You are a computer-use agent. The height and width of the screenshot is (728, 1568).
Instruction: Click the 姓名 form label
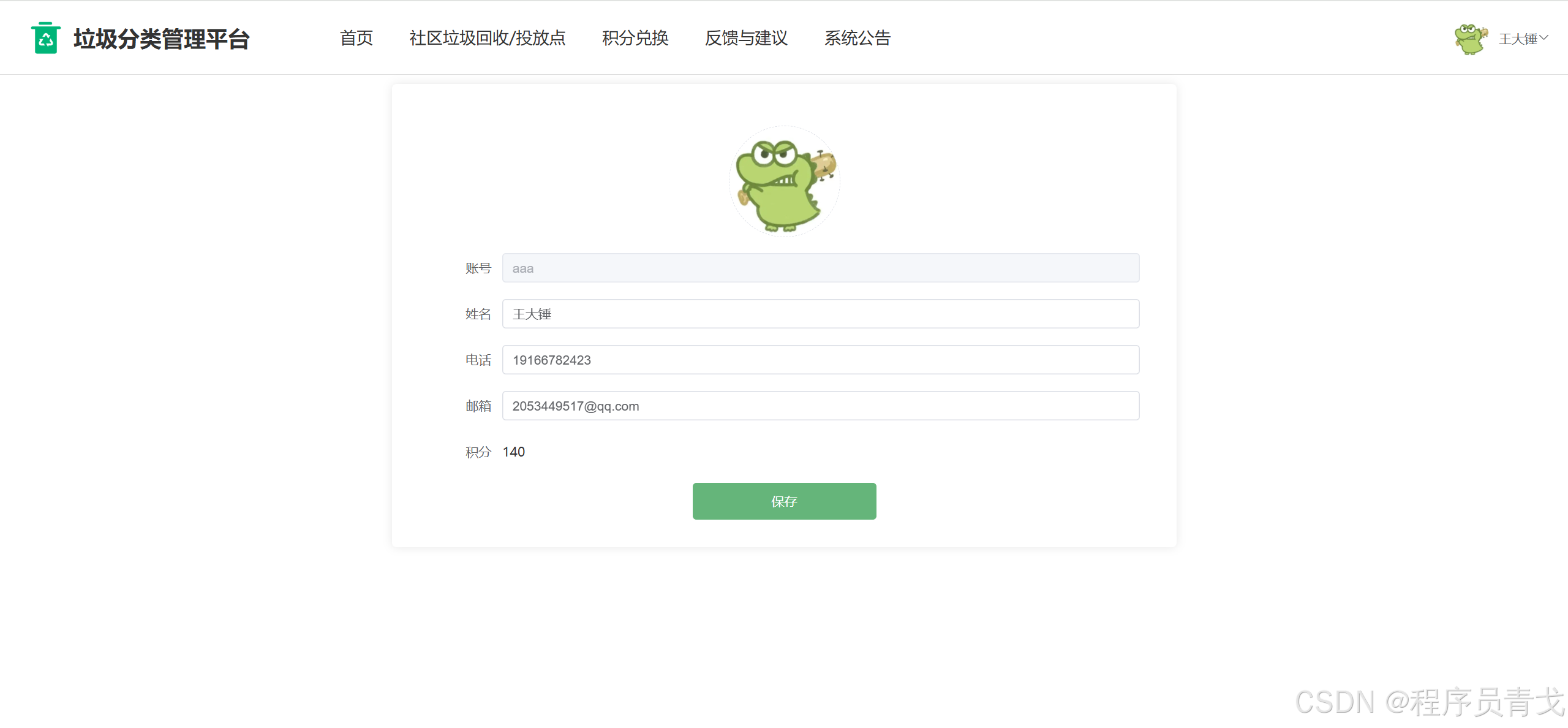point(478,314)
